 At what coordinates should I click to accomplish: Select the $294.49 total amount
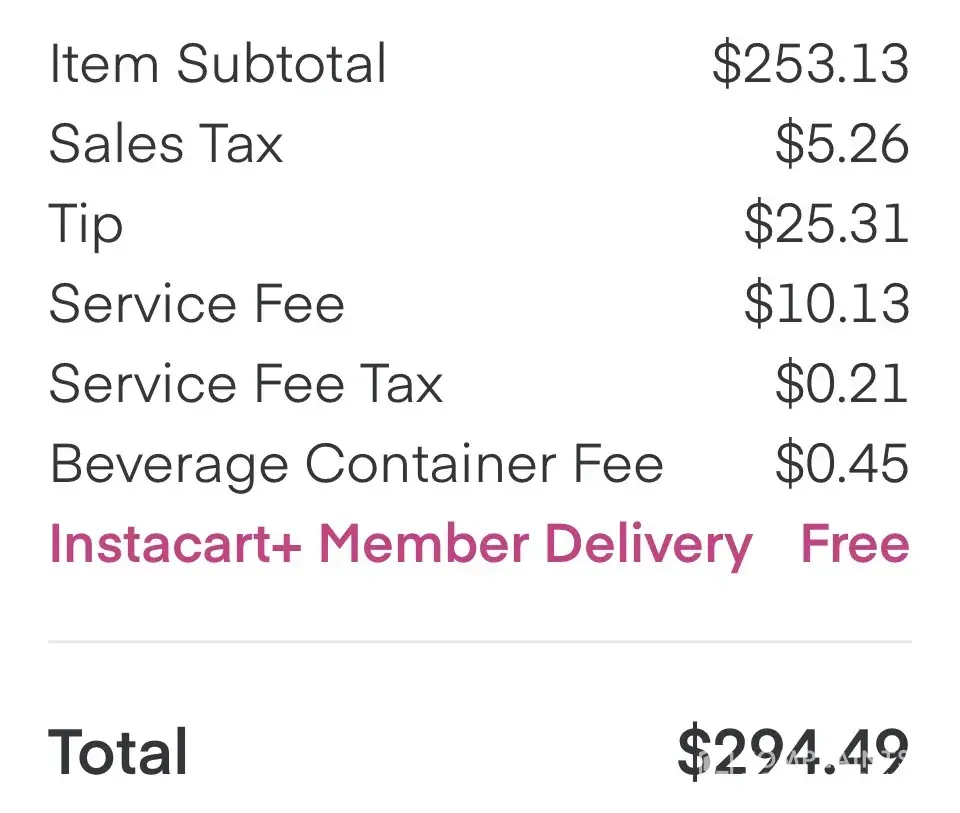click(x=793, y=752)
